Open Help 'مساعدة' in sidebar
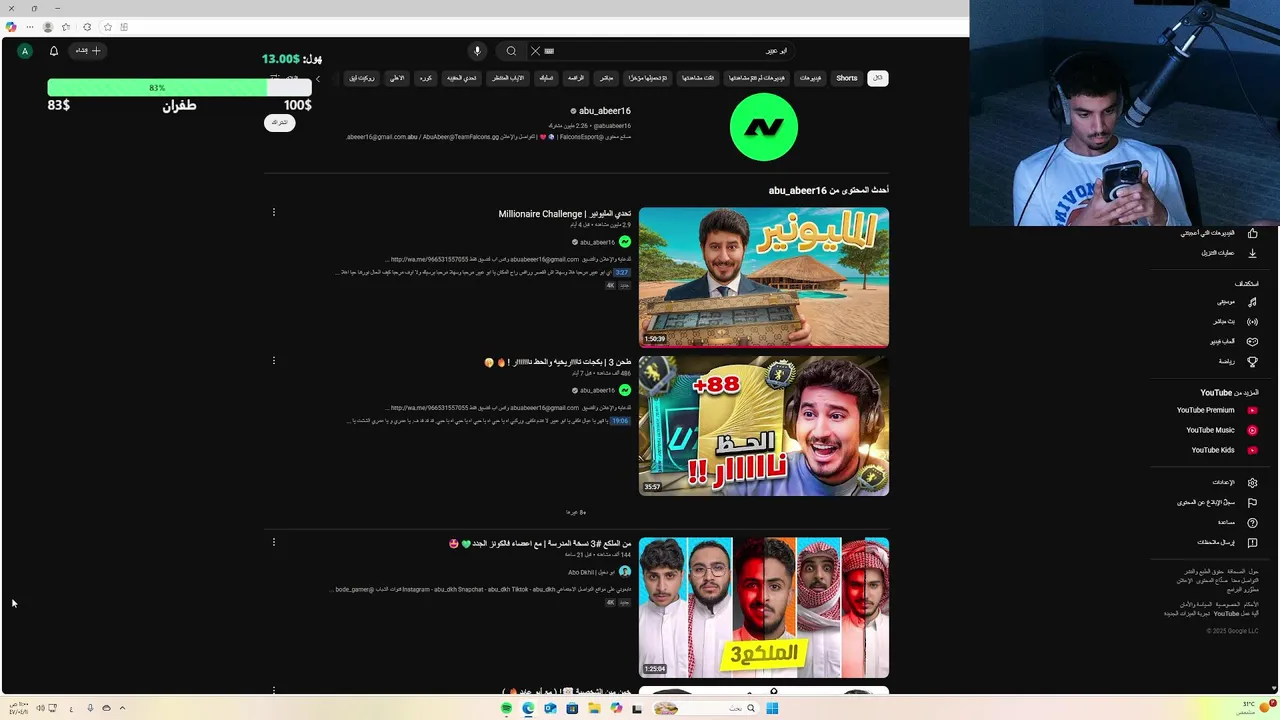 coord(1237,522)
